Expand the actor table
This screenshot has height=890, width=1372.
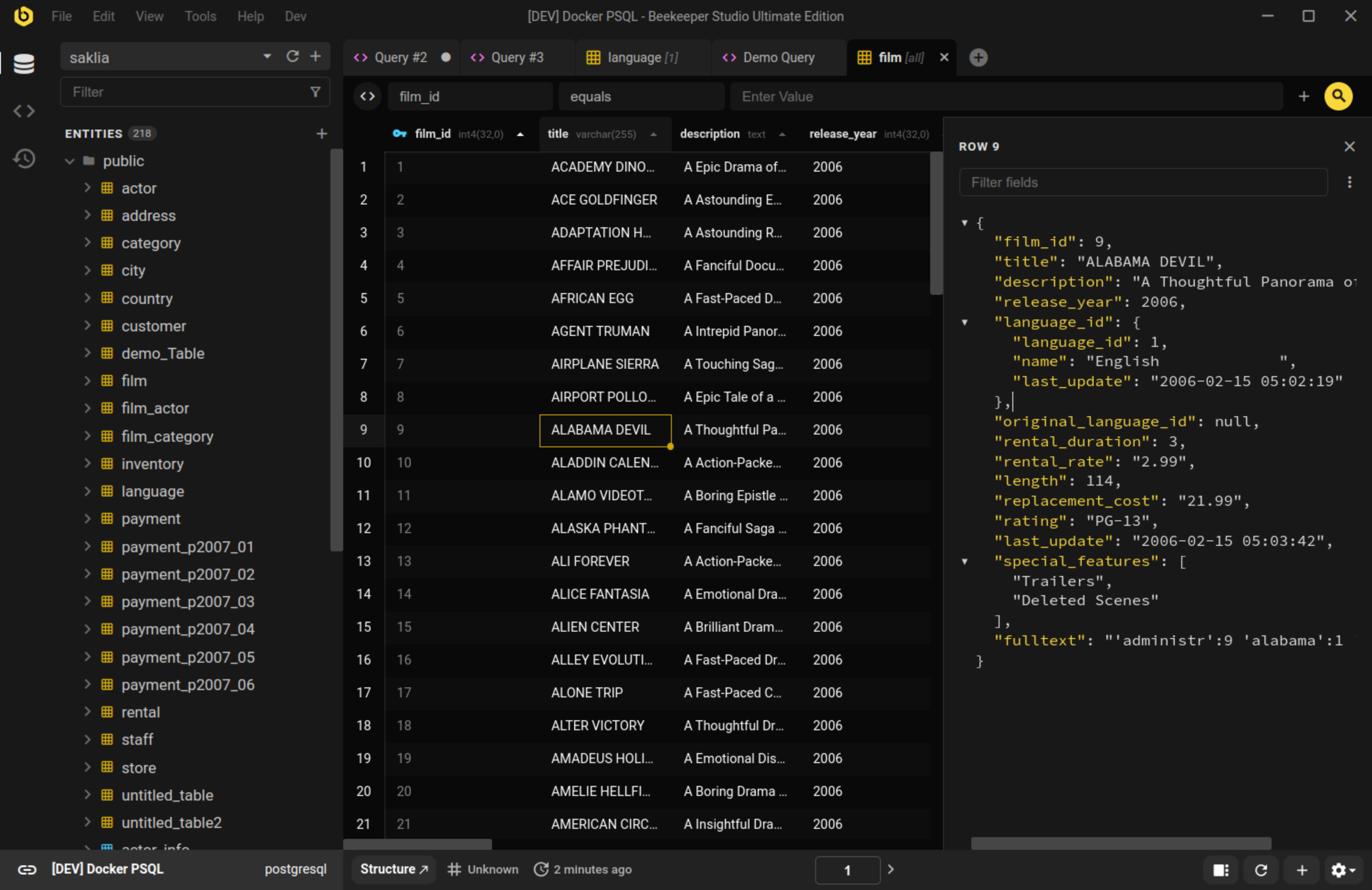pos(88,187)
